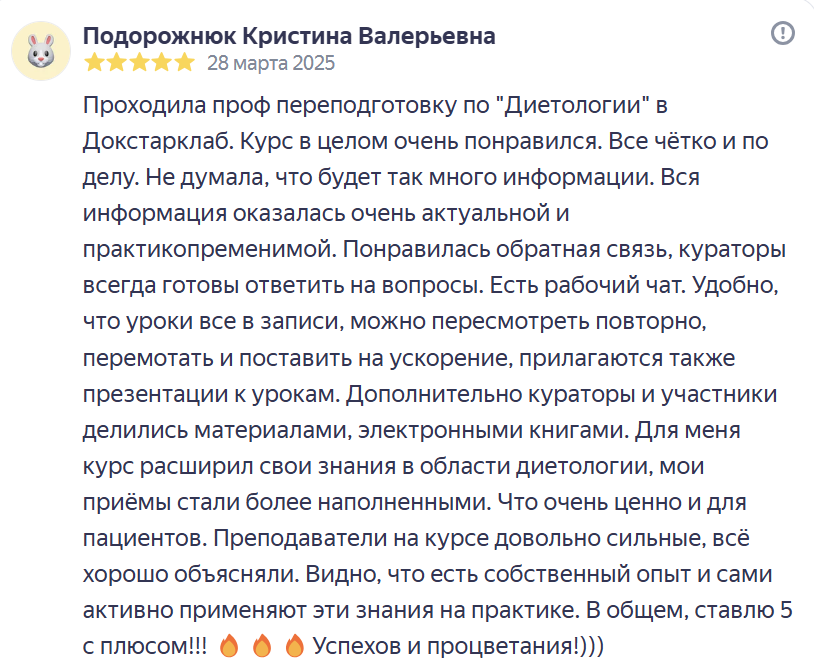The width and height of the screenshot is (814, 672).
Task: Click the third rating star
Action: click(139, 63)
